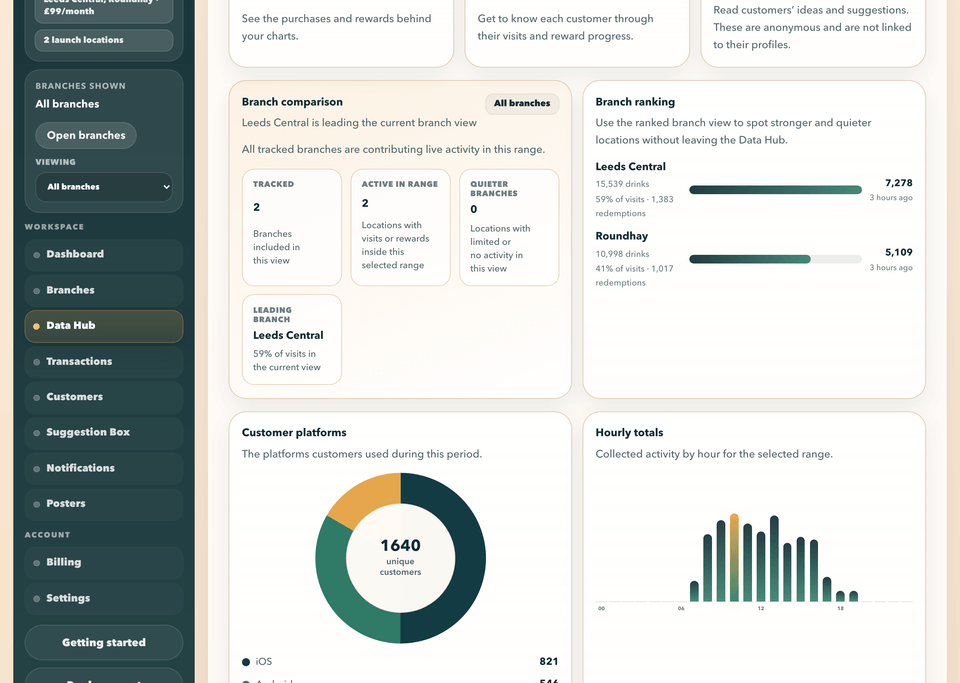This screenshot has height=683, width=960.
Task: Click the Customer platforms heading
Action: [294, 433]
